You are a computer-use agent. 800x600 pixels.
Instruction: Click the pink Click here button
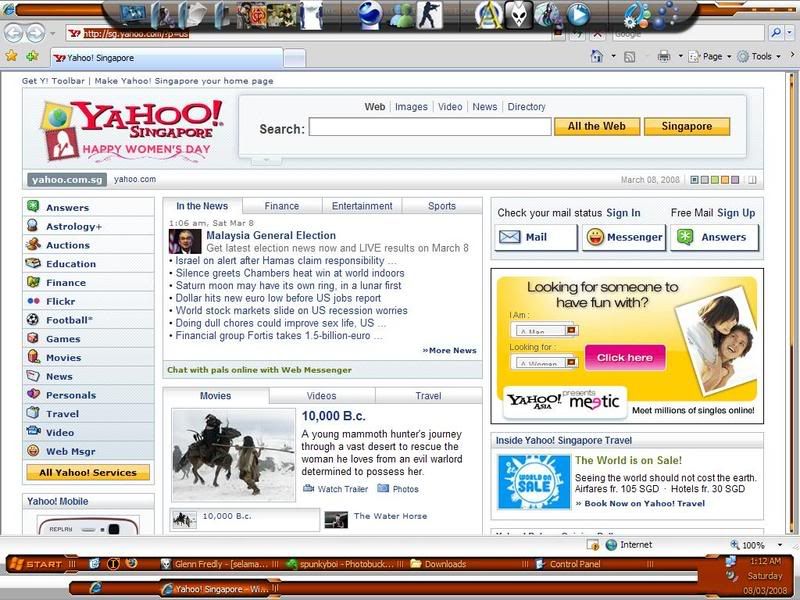point(625,358)
